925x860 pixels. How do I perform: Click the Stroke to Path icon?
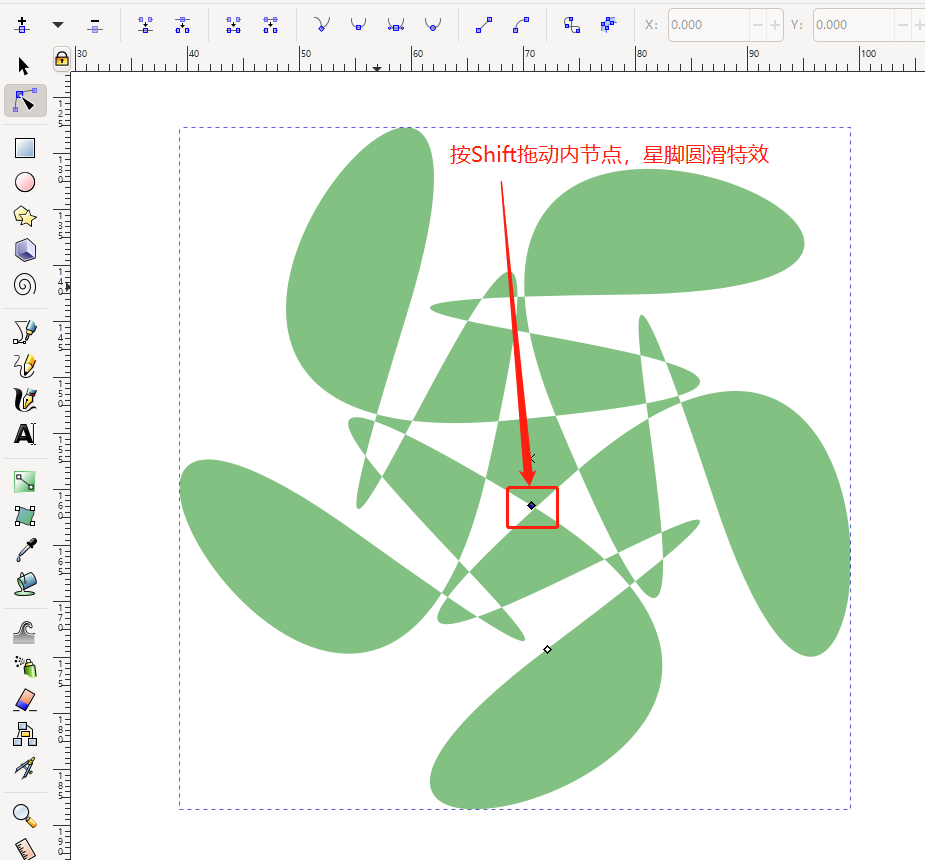[608, 25]
